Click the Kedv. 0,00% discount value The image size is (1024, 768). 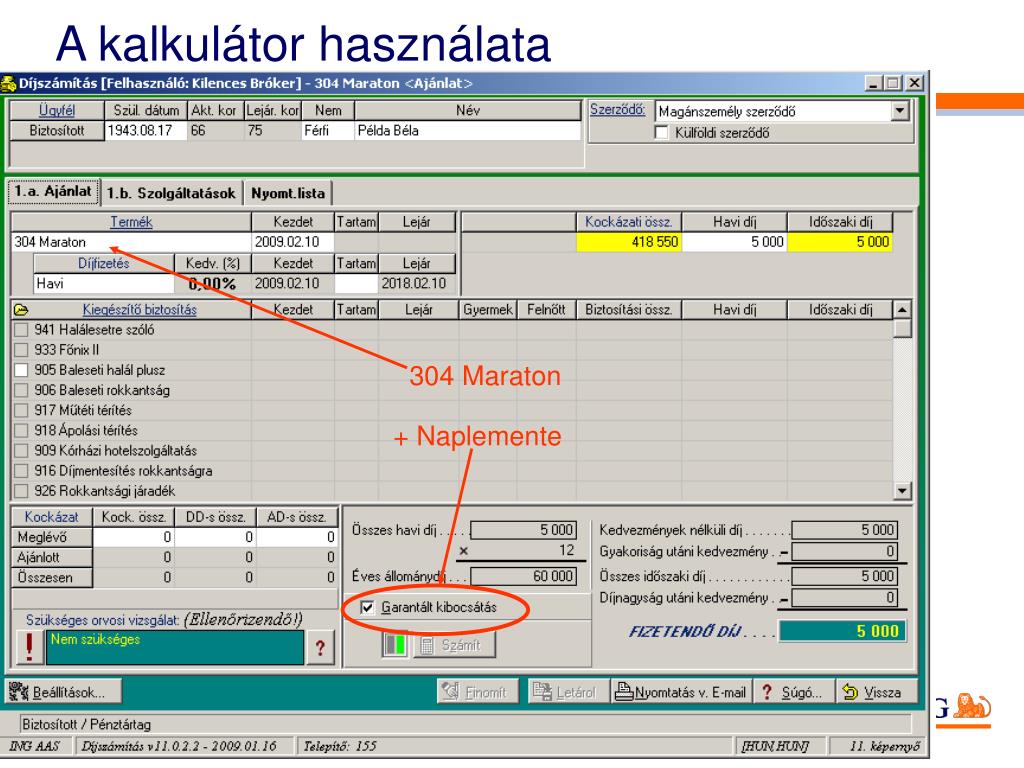tap(213, 283)
